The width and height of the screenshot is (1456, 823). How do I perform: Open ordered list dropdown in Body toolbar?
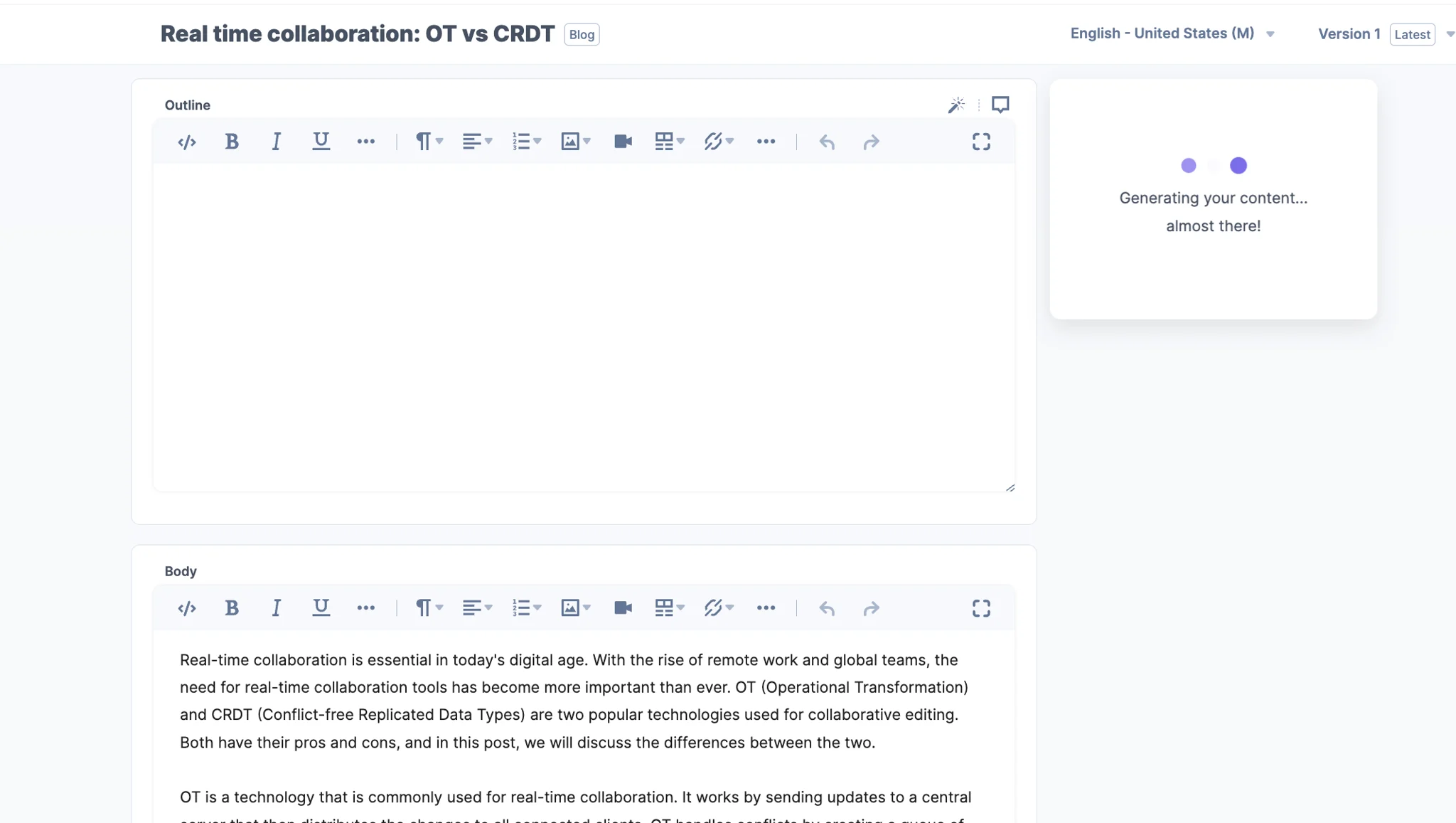click(x=526, y=607)
